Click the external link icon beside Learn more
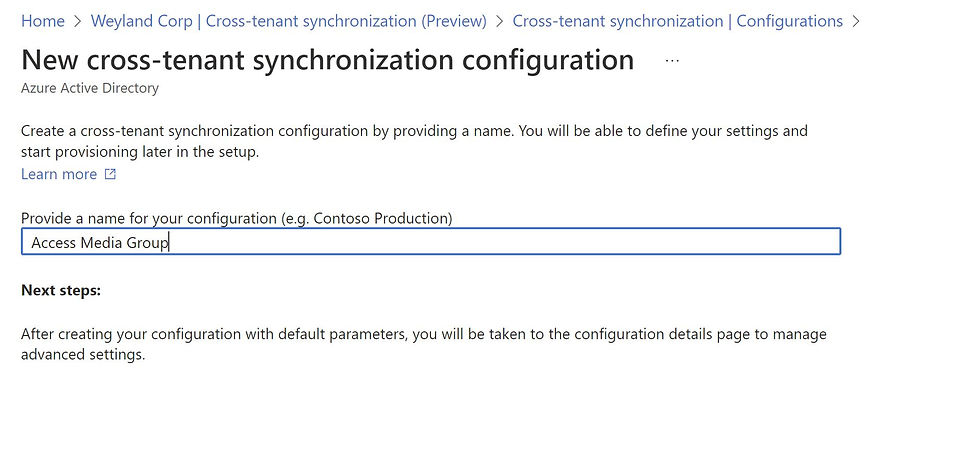 click(110, 174)
